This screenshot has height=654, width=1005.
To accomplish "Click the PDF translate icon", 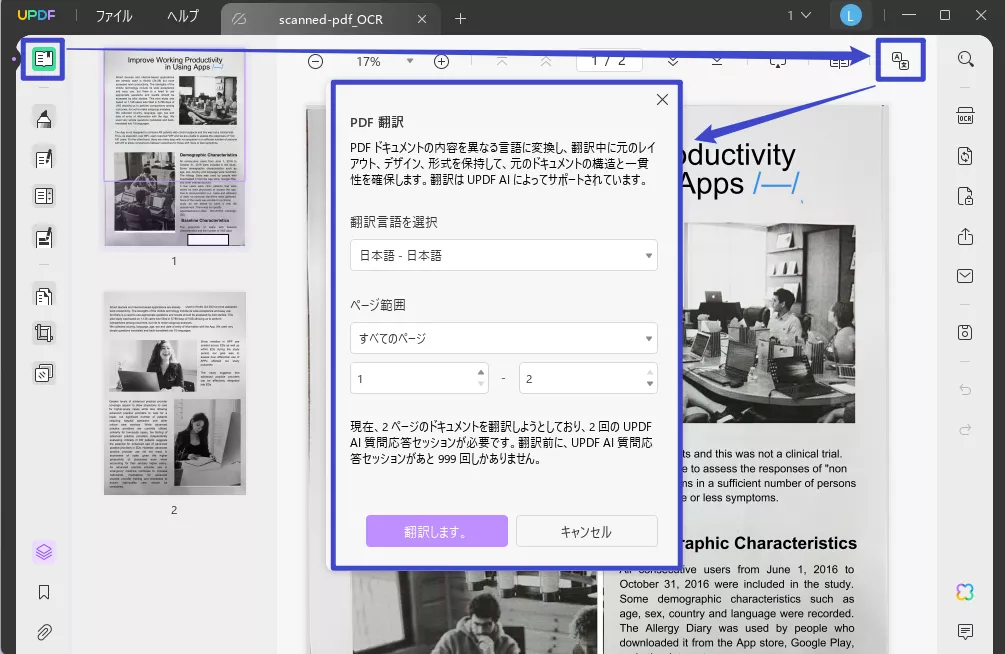I will point(900,61).
